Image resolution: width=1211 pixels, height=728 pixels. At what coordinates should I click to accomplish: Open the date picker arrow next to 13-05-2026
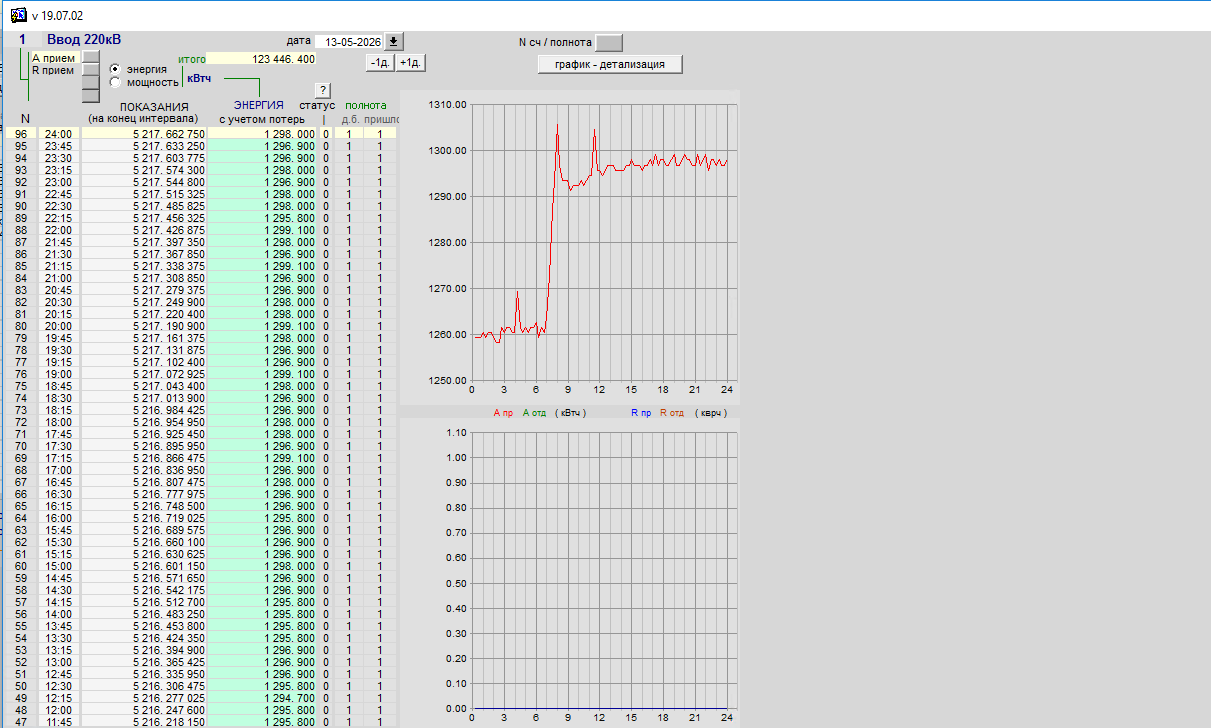394,41
